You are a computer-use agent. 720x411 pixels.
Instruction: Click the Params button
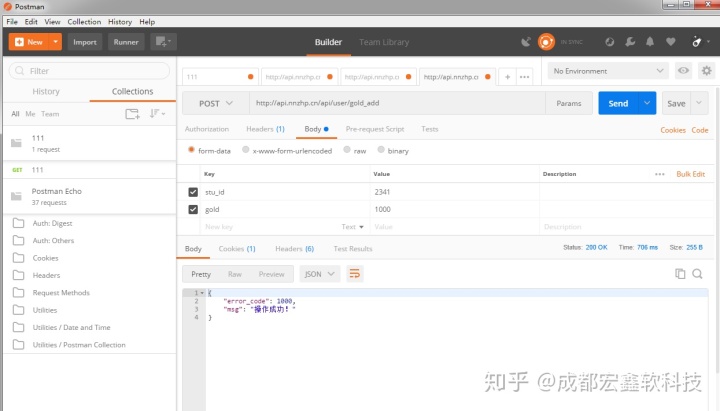569,103
